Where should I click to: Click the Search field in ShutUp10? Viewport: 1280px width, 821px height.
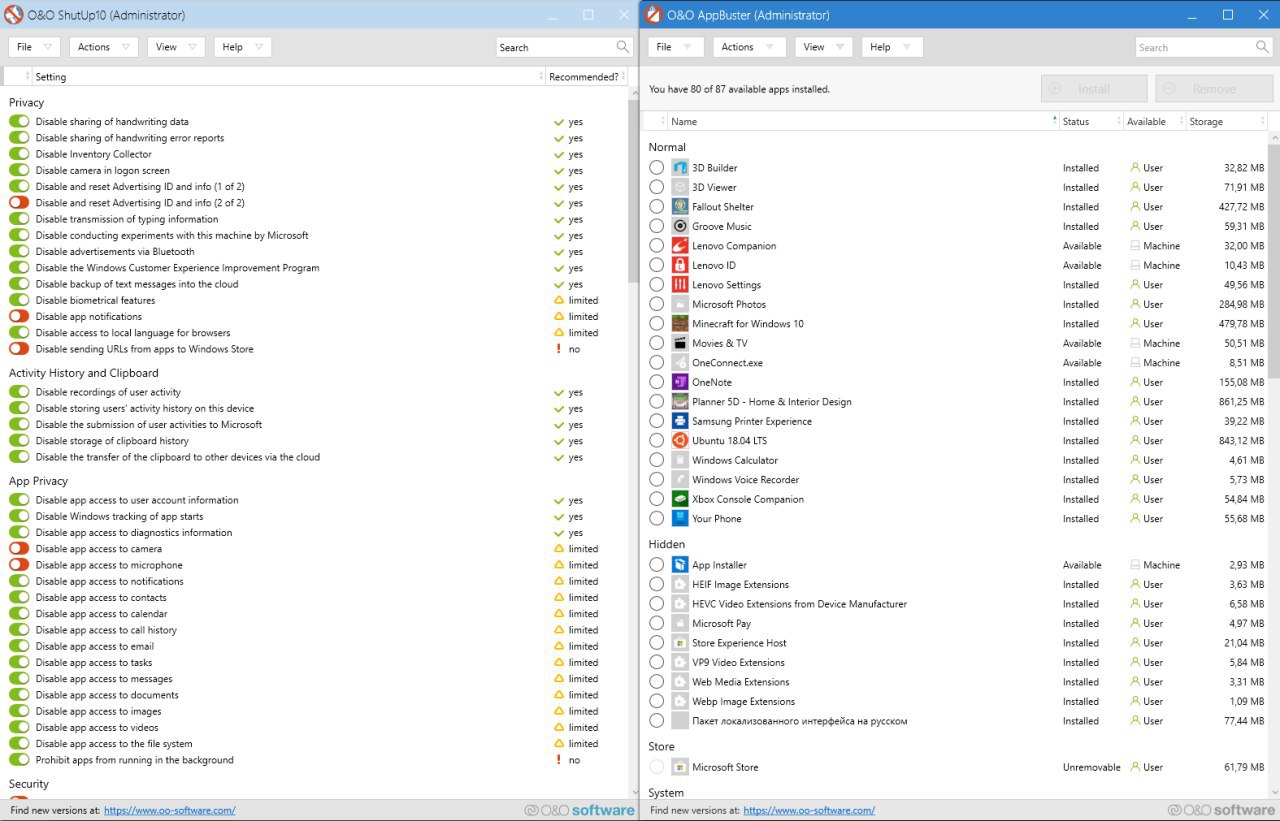[565, 47]
